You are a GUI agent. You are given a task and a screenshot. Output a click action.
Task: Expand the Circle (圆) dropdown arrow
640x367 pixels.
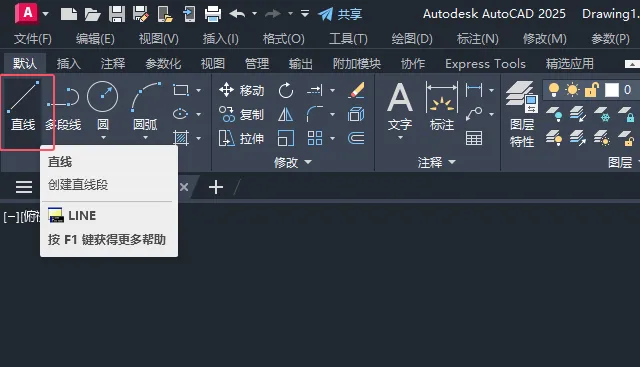[103, 138]
